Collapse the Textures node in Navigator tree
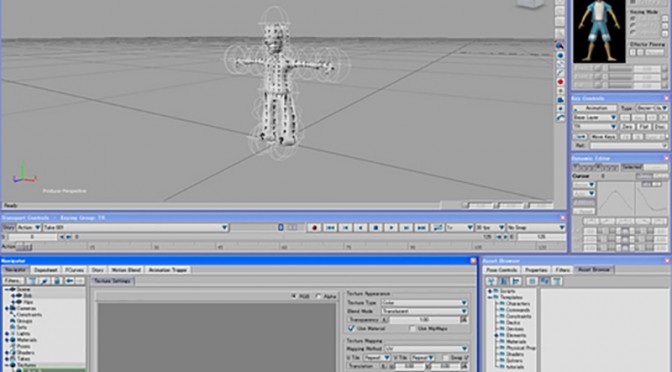 click(7, 365)
